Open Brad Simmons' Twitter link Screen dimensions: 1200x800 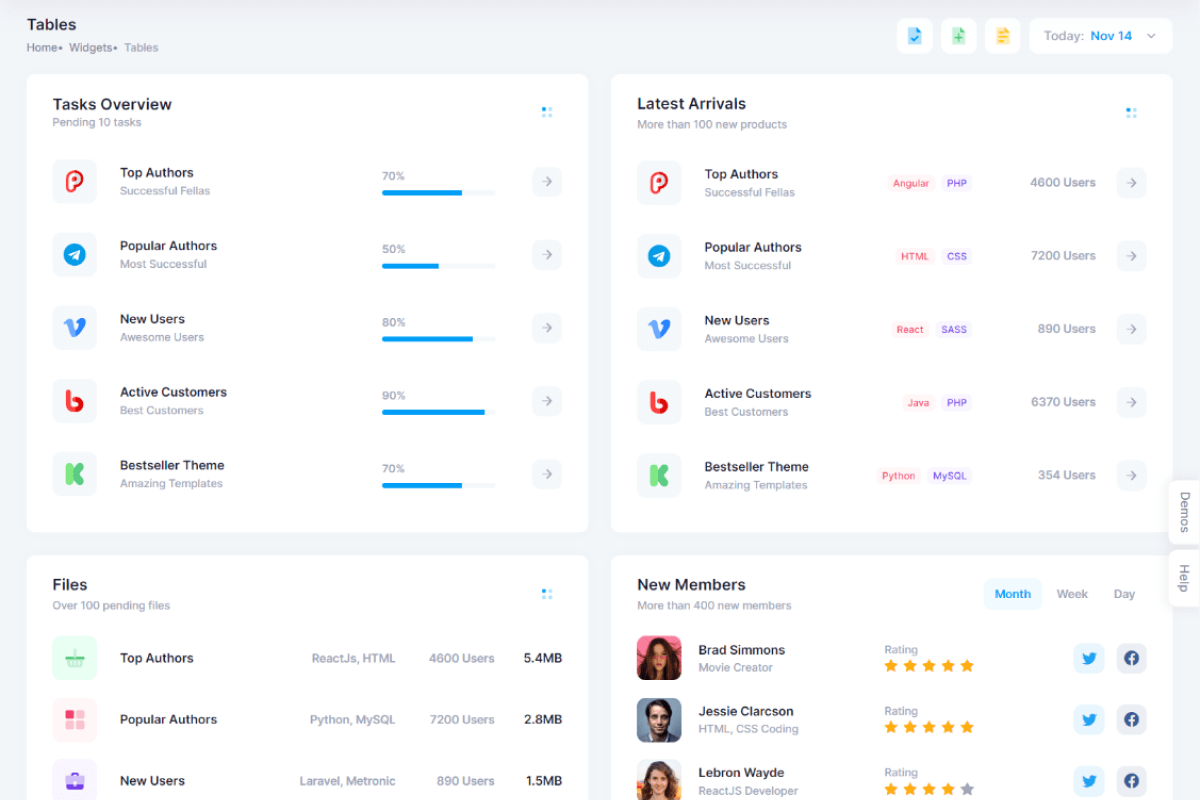pyautogui.click(x=1088, y=658)
